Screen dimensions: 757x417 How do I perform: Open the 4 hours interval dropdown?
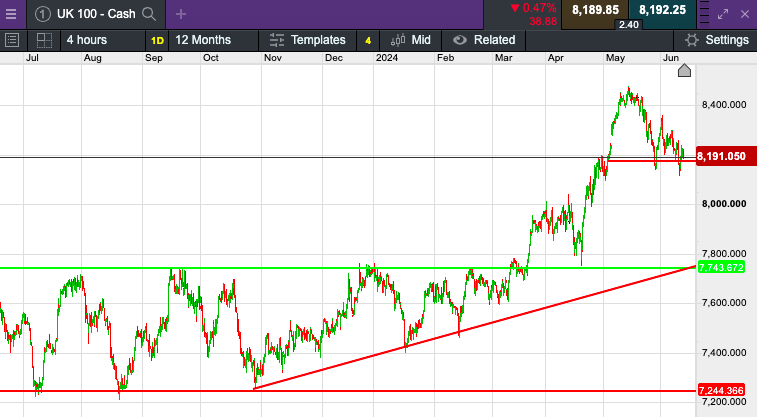tap(103, 40)
